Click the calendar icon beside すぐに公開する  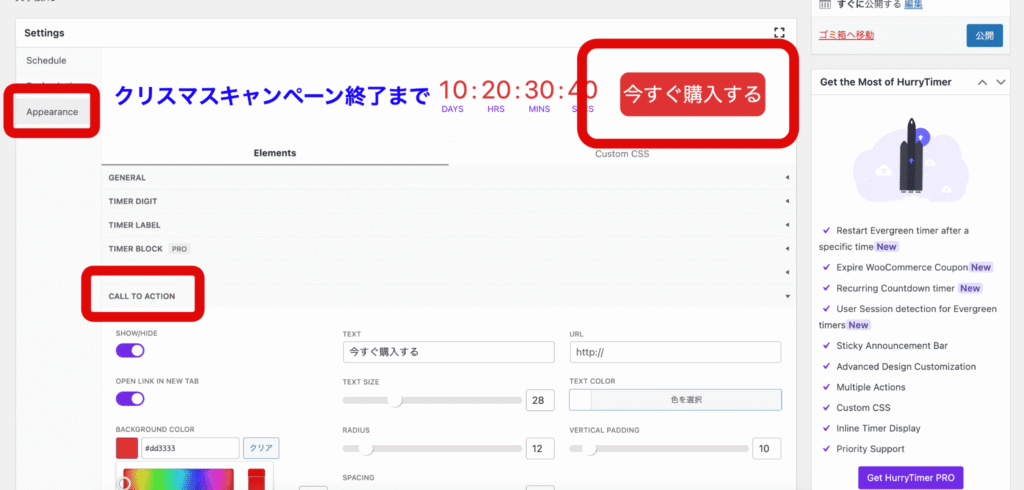pos(825,4)
